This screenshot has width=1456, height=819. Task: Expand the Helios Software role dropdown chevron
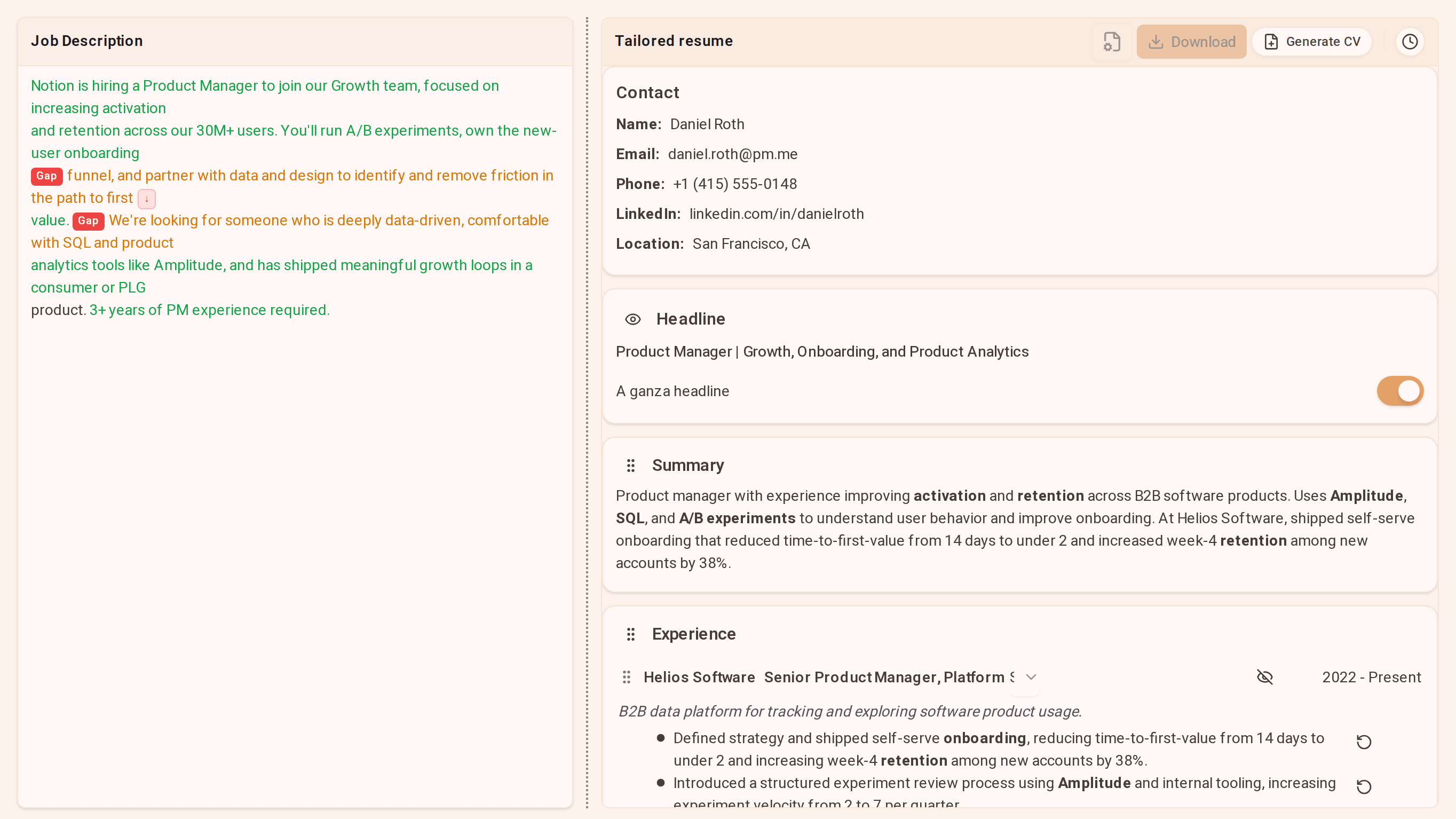(1031, 677)
